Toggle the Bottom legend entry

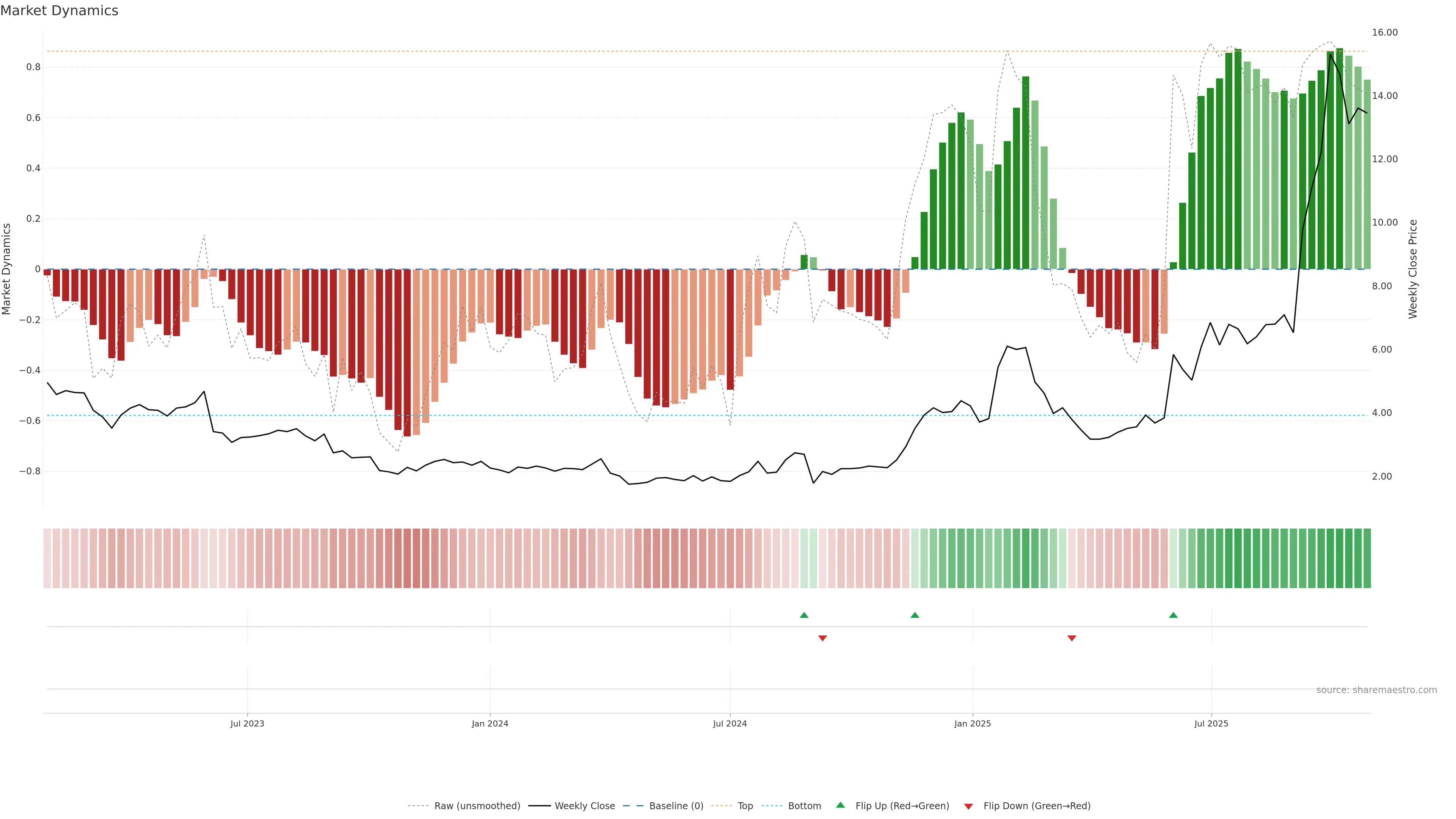point(804,806)
